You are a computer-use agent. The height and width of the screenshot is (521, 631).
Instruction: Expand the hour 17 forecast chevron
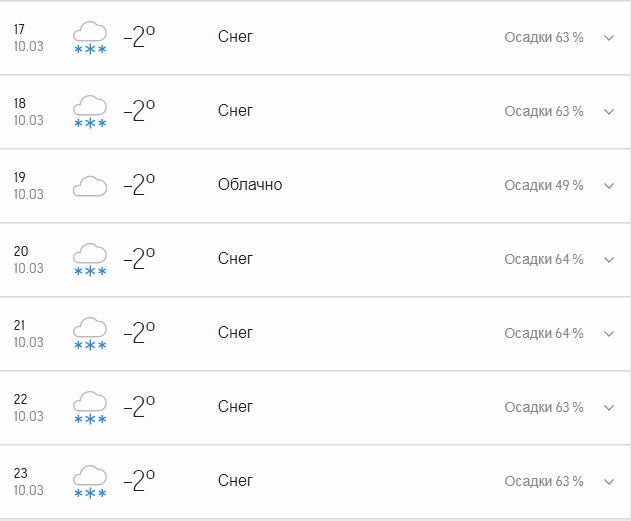point(609,38)
